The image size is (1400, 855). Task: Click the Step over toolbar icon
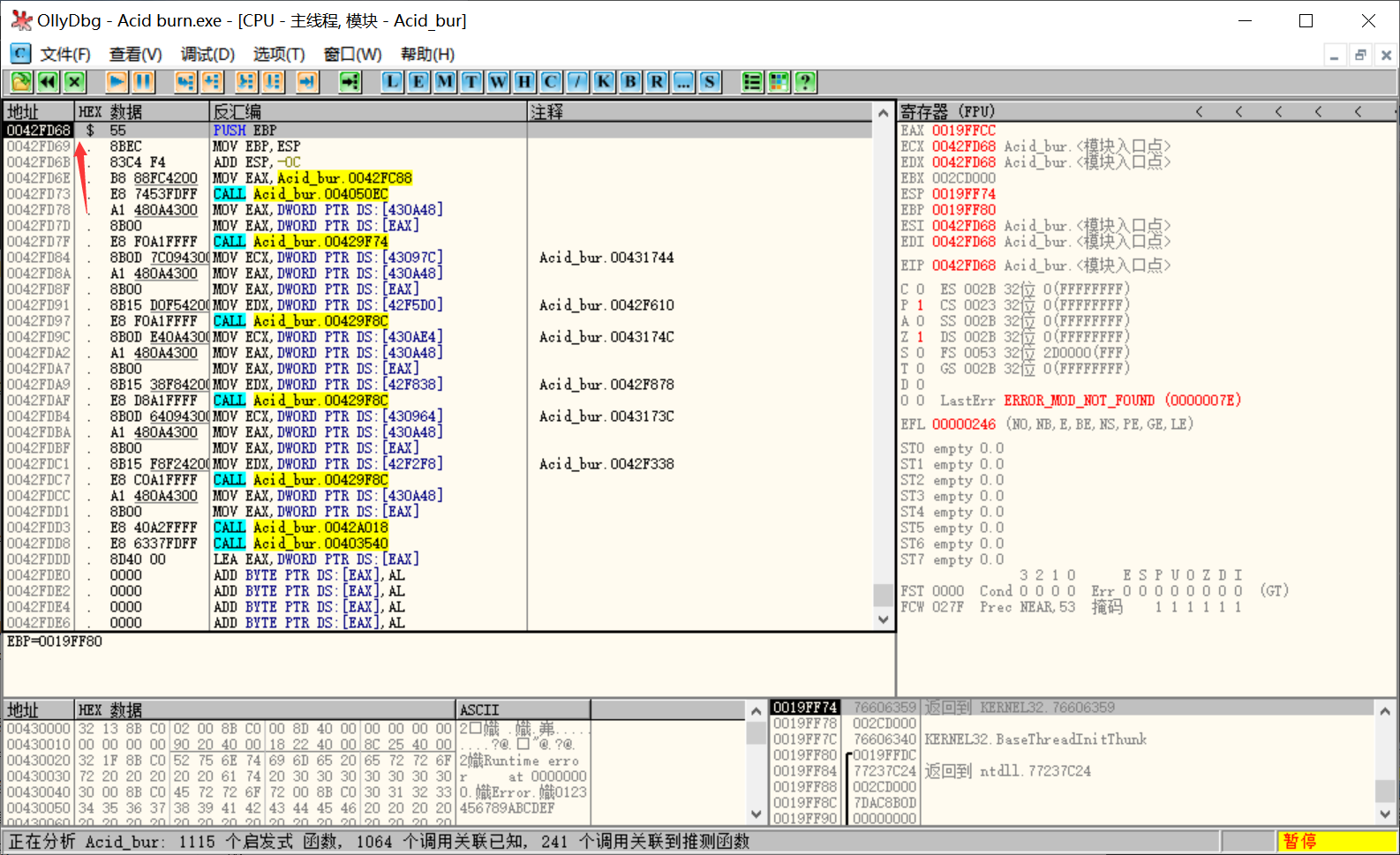pos(212,82)
